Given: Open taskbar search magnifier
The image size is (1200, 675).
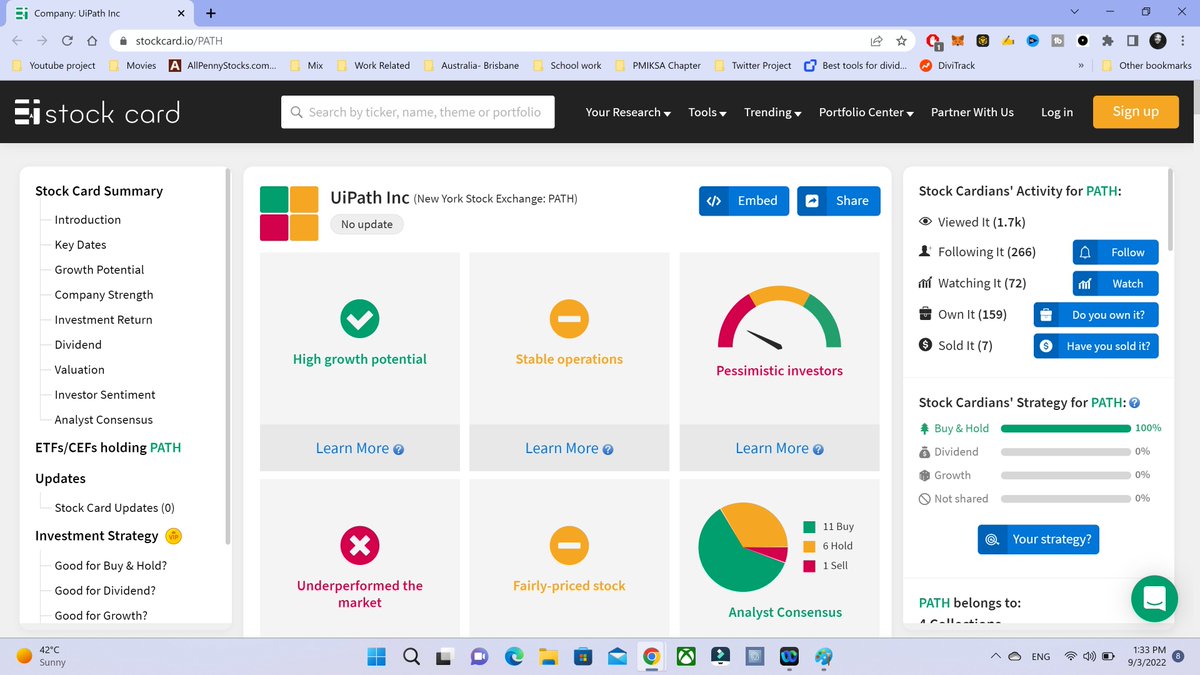Looking at the screenshot, I should point(412,657).
